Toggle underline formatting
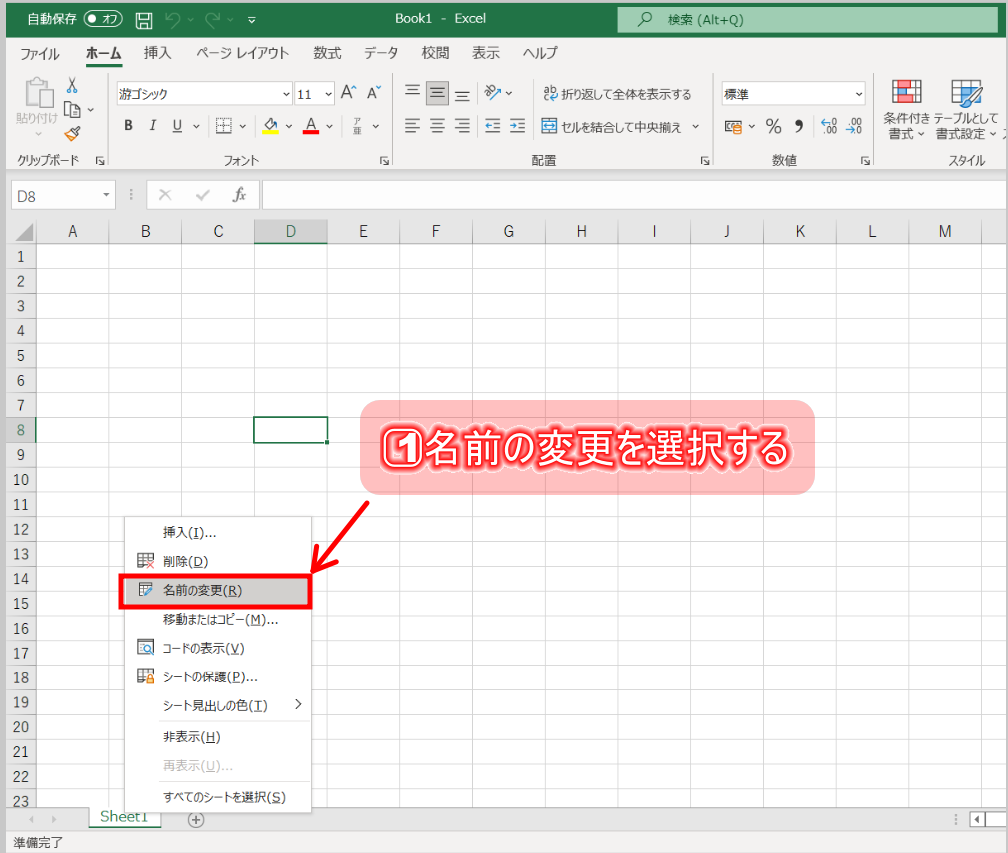Screen dimensions: 1008x853 click(177, 126)
